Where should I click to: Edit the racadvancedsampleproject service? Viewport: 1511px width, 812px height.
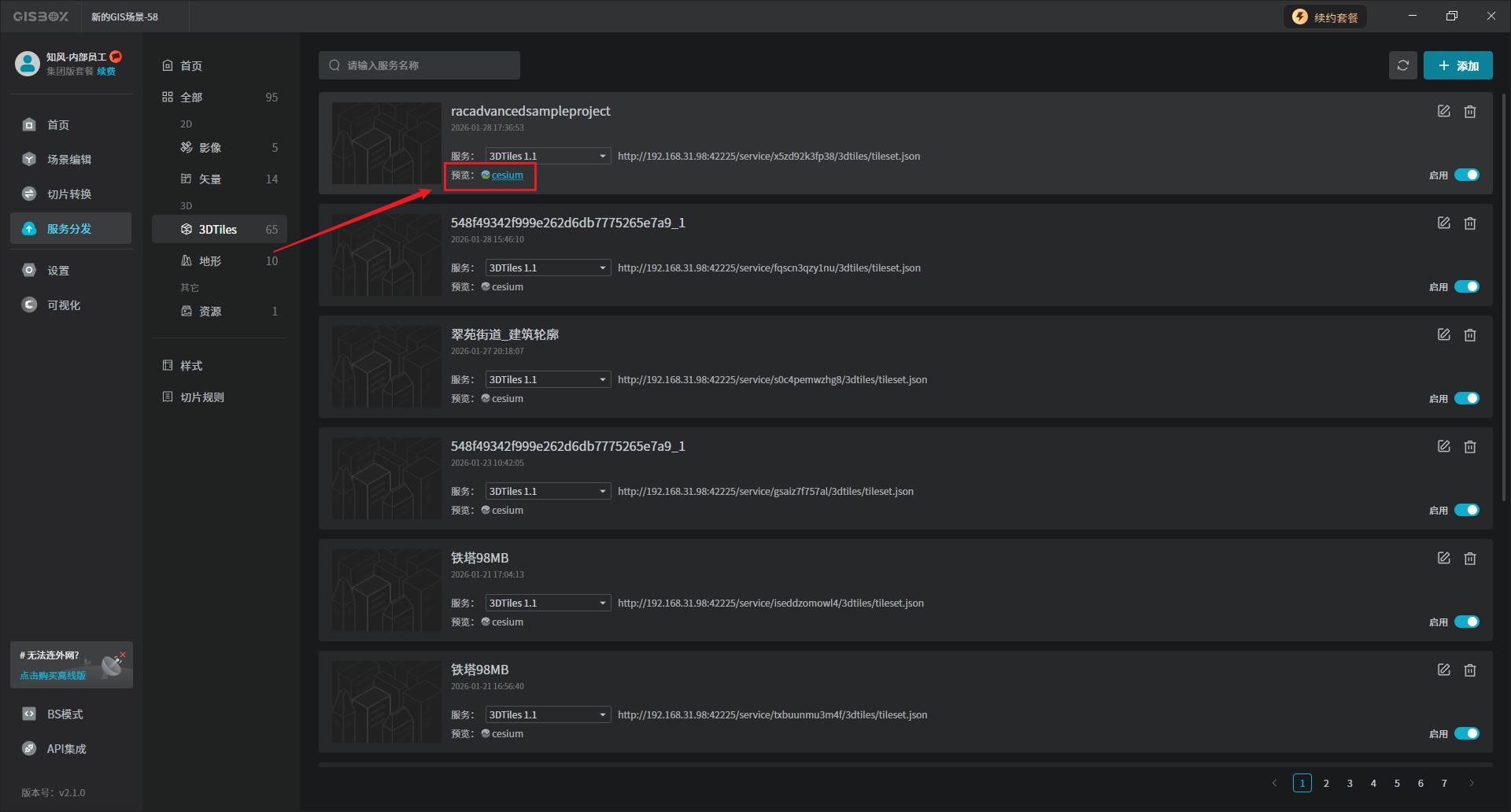point(1443,112)
